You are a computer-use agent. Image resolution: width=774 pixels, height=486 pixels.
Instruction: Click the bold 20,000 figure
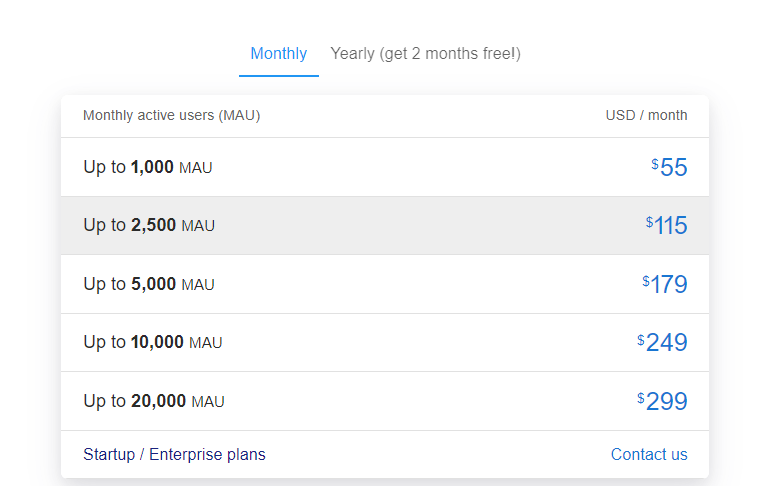[158, 401]
